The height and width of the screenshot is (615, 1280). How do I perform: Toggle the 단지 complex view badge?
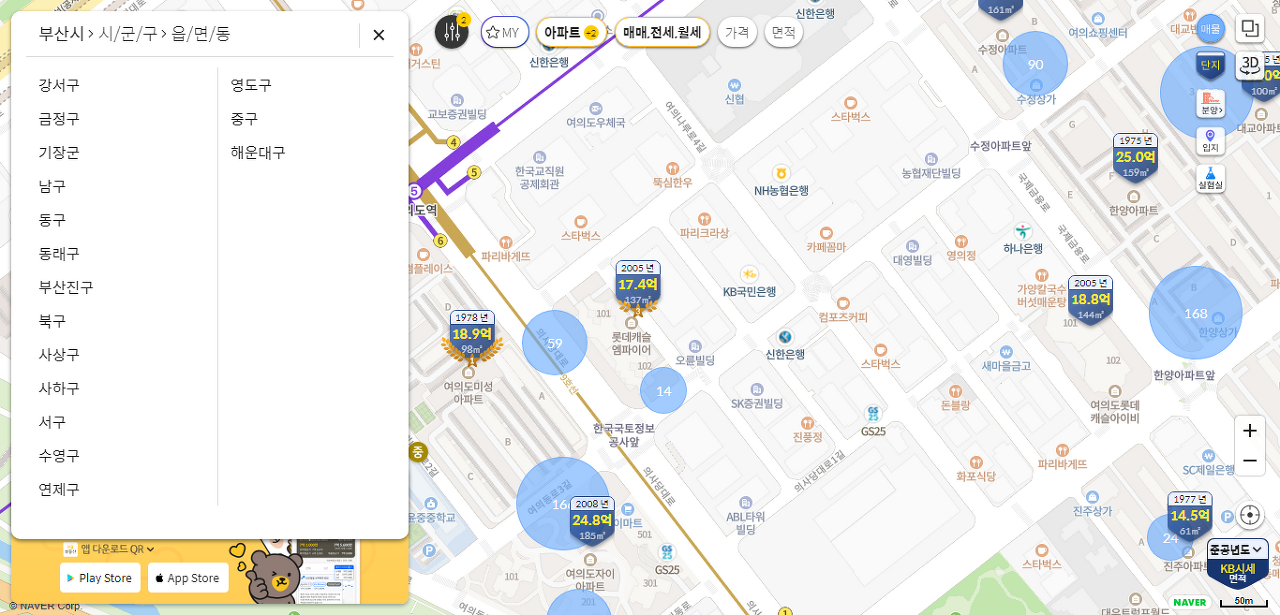[x=1210, y=65]
